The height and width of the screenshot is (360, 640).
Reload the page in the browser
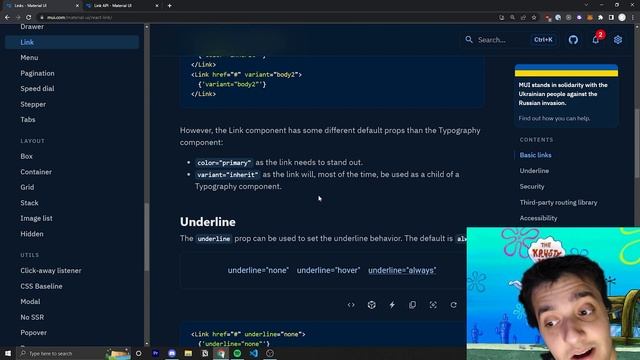[x=29, y=18]
